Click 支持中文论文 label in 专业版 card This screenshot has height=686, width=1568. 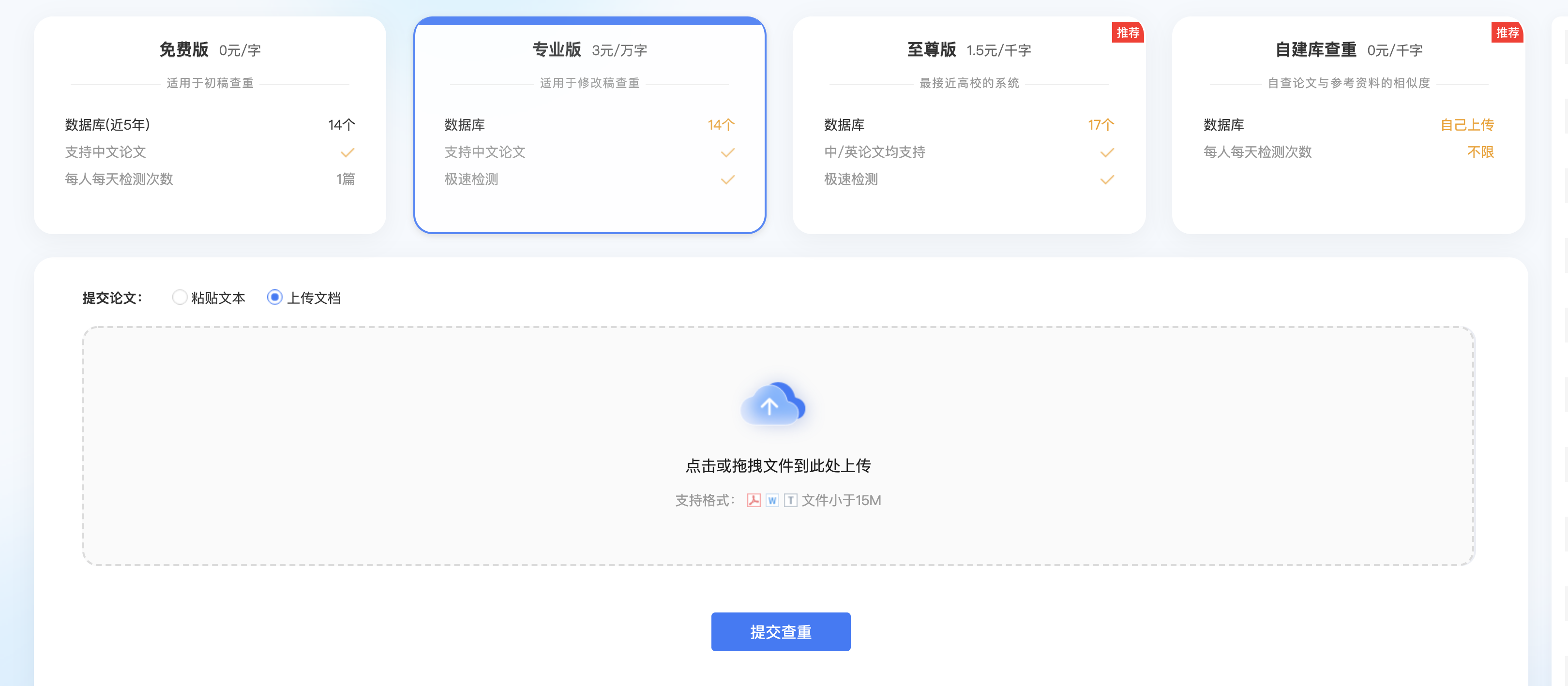pyautogui.click(x=484, y=152)
